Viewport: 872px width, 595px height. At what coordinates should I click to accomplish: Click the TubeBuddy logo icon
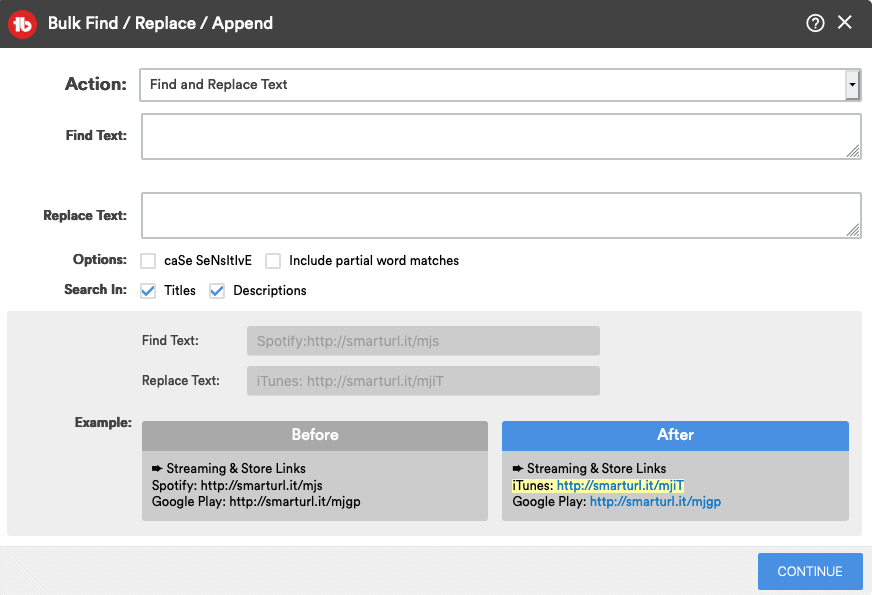(22, 24)
